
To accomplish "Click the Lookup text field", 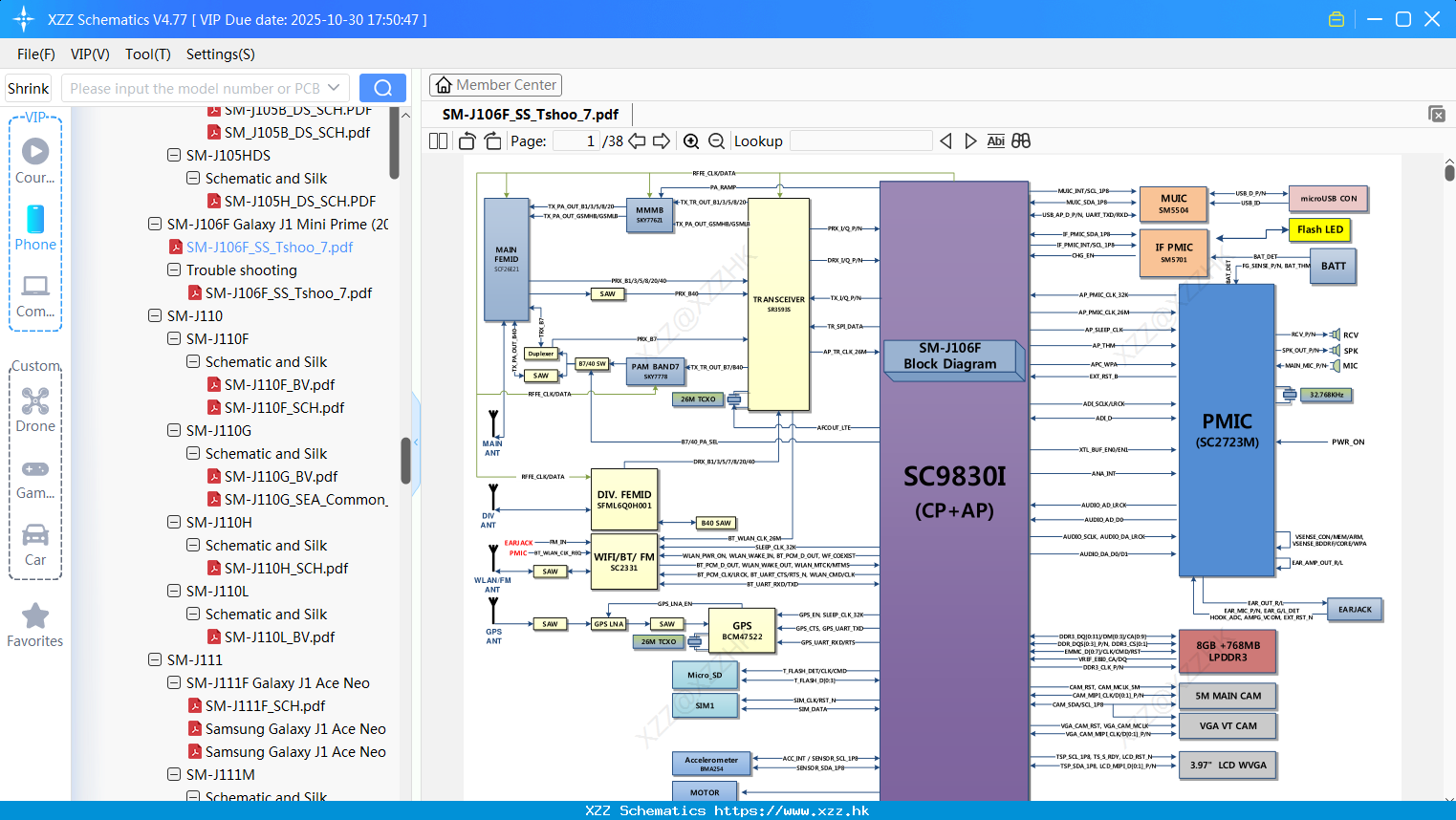I will pyautogui.click(x=860, y=141).
